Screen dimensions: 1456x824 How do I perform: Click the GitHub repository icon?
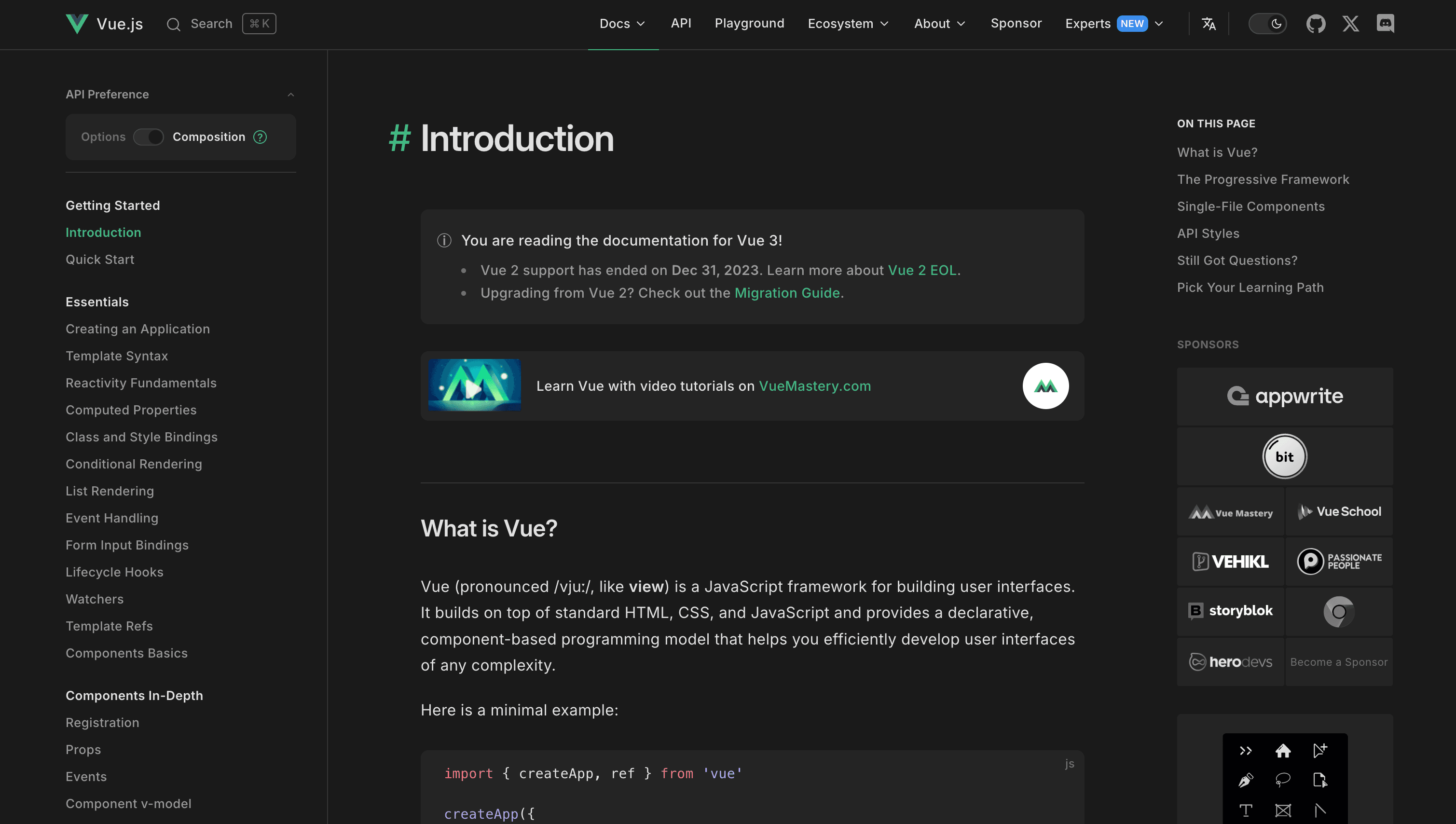click(1317, 23)
